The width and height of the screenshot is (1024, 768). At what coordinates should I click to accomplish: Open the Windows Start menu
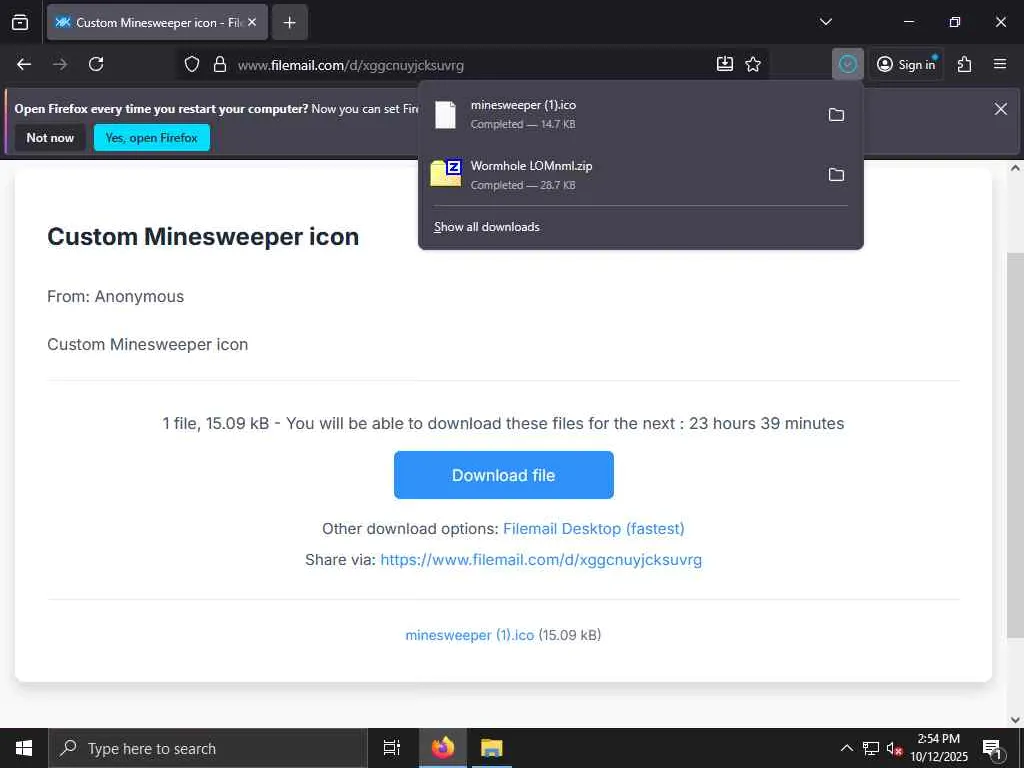(24, 748)
